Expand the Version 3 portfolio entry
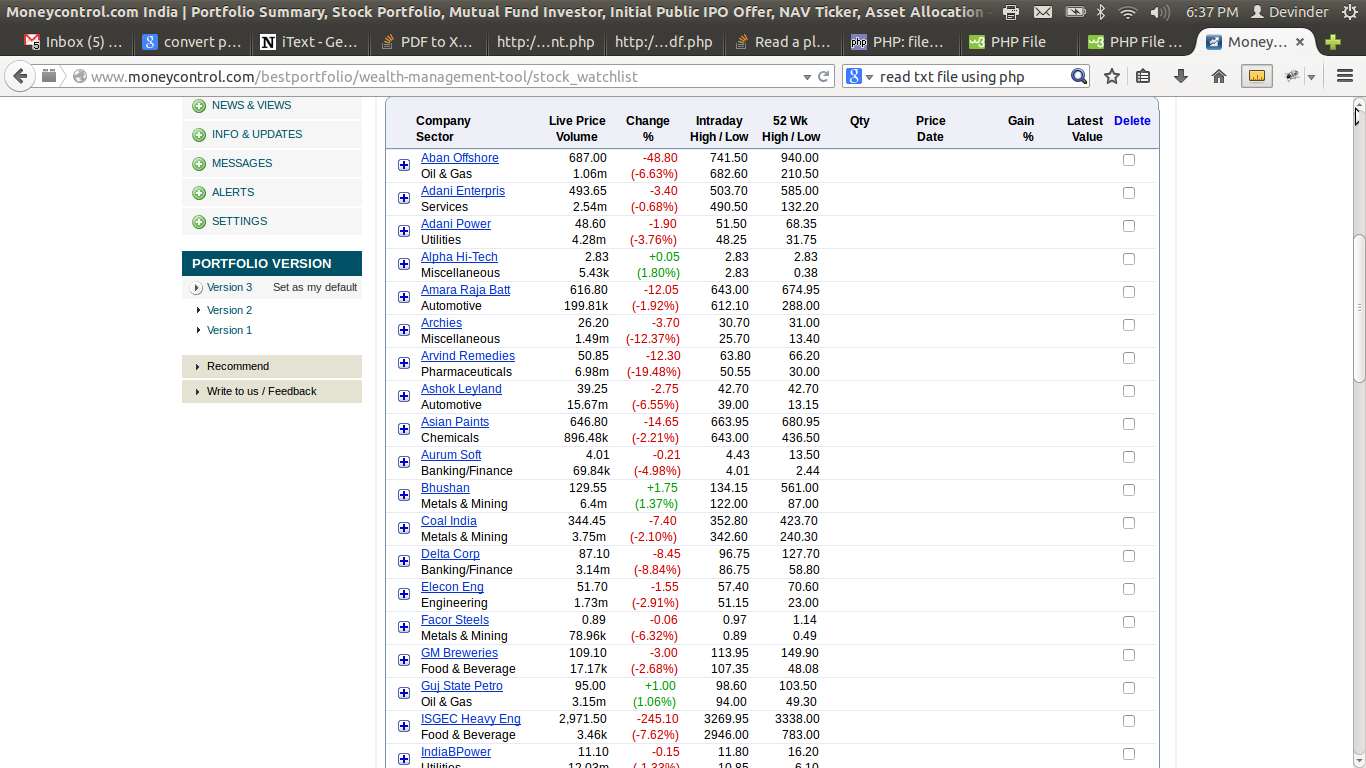 pos(196,288)
